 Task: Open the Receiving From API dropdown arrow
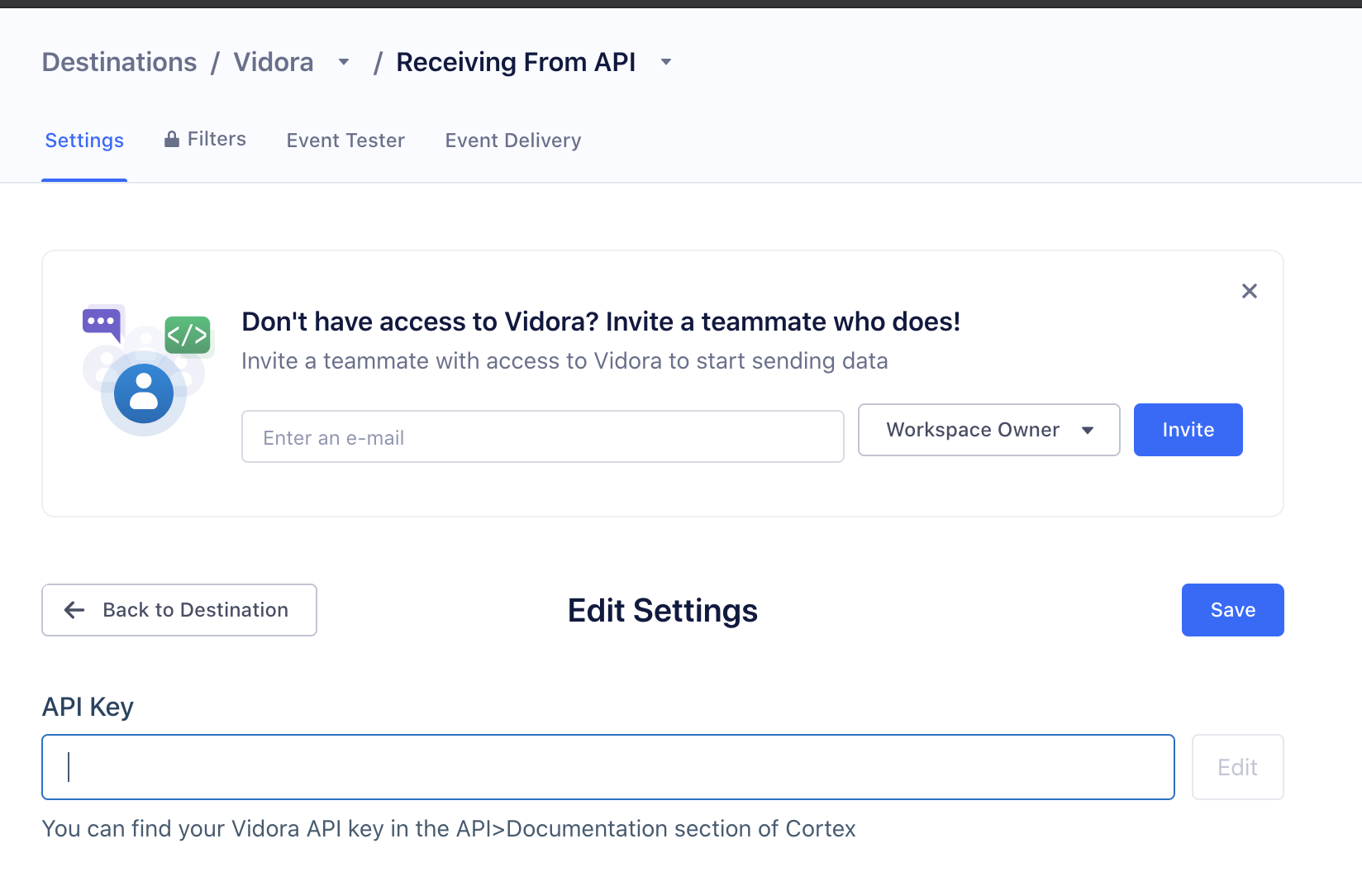click(x=666, y=62)
